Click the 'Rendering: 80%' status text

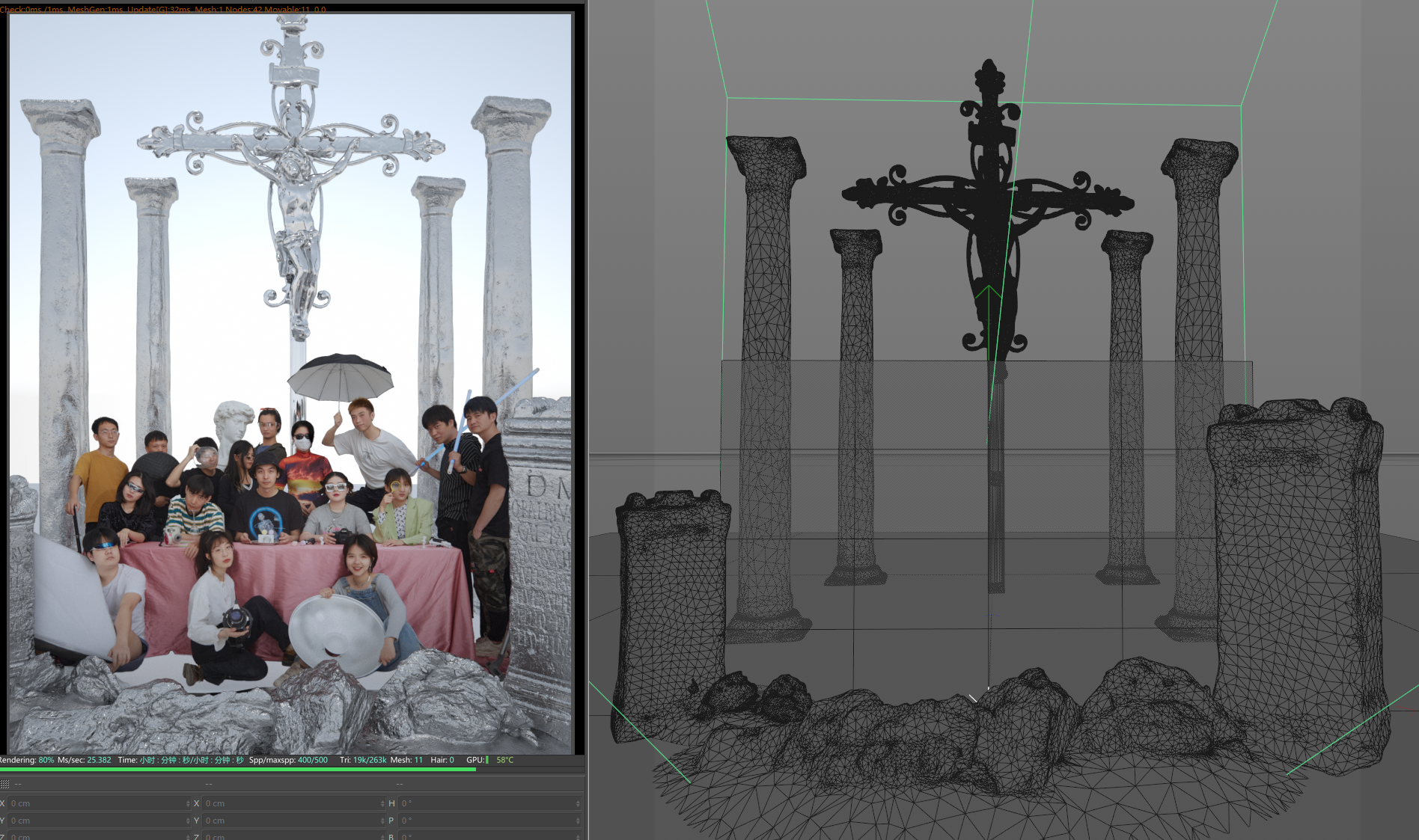point(27,760)
